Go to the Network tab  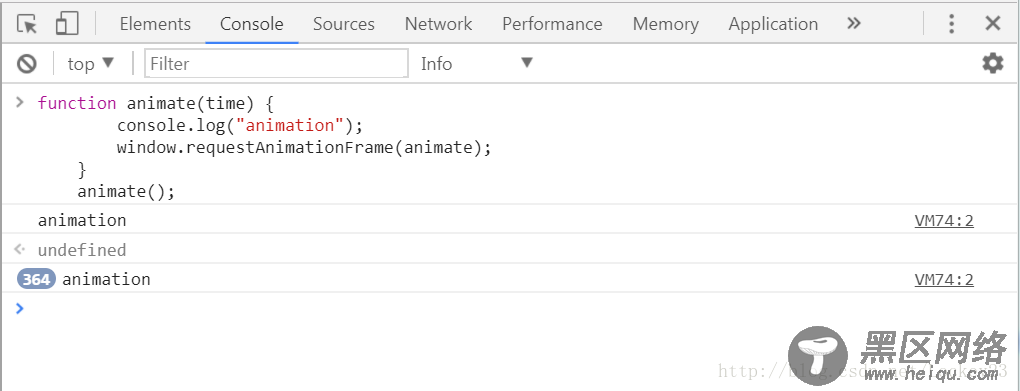click(438, 24)
